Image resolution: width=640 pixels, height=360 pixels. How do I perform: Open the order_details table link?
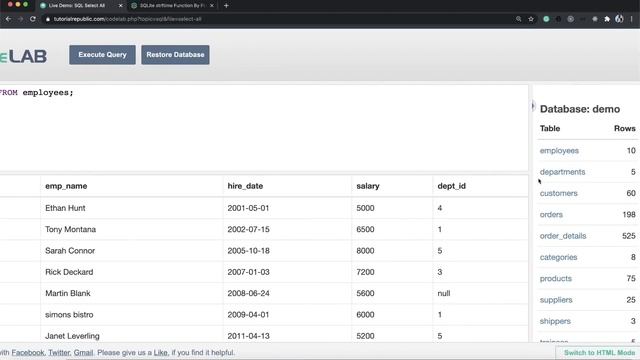[563, 236]
